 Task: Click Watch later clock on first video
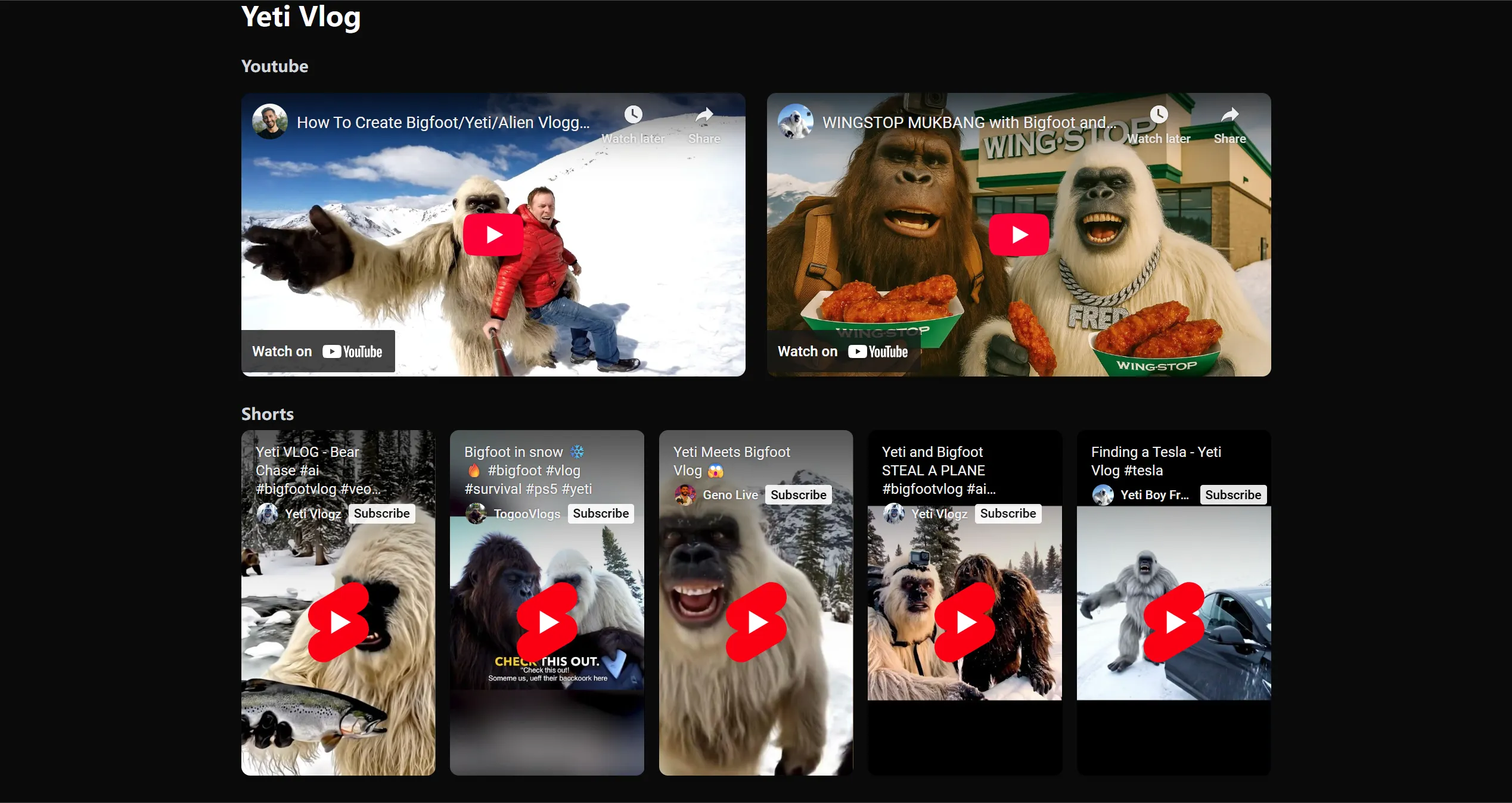tap(633, 114)
